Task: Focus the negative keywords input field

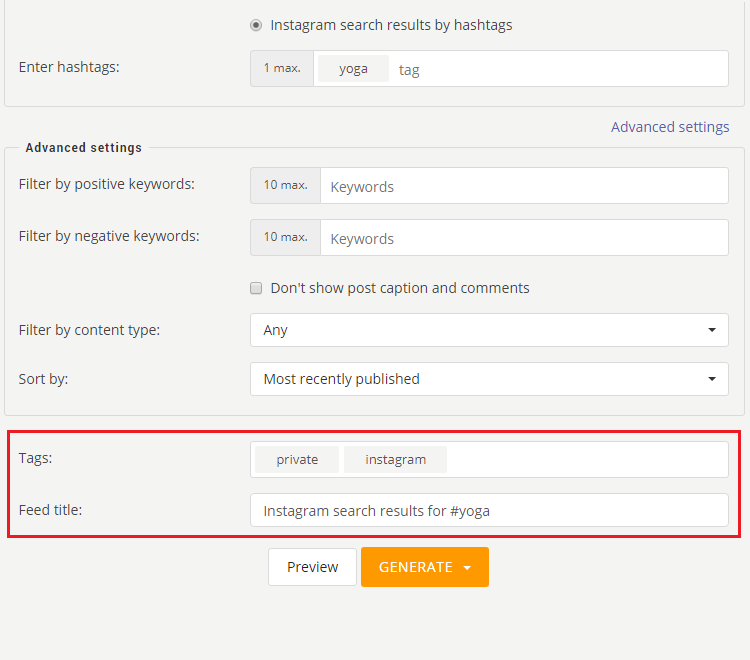Action: click(524, 238)
